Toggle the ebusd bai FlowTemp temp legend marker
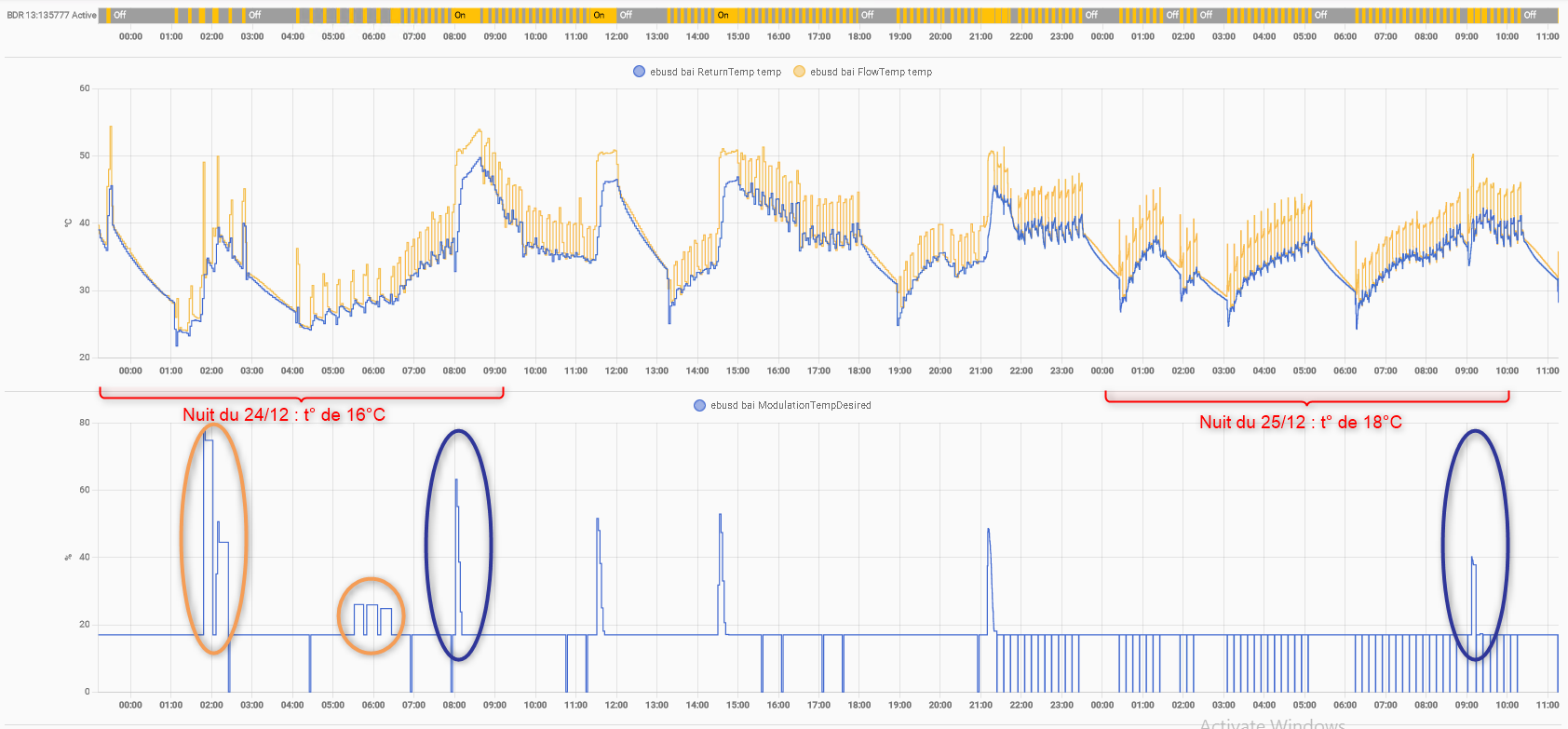 click(x=799, y=72)
